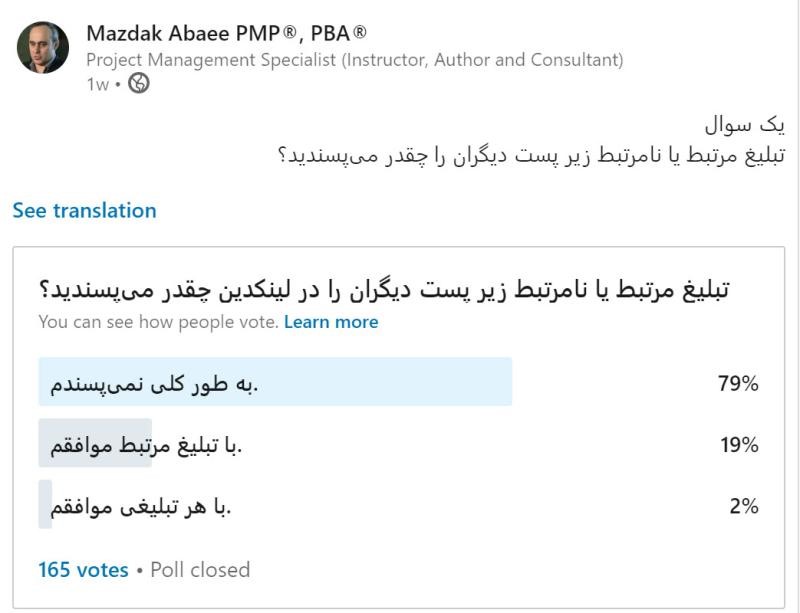The image size is (800, 613).
Task: Click the Poll closed status text
Action: click(x=200, y=570)
